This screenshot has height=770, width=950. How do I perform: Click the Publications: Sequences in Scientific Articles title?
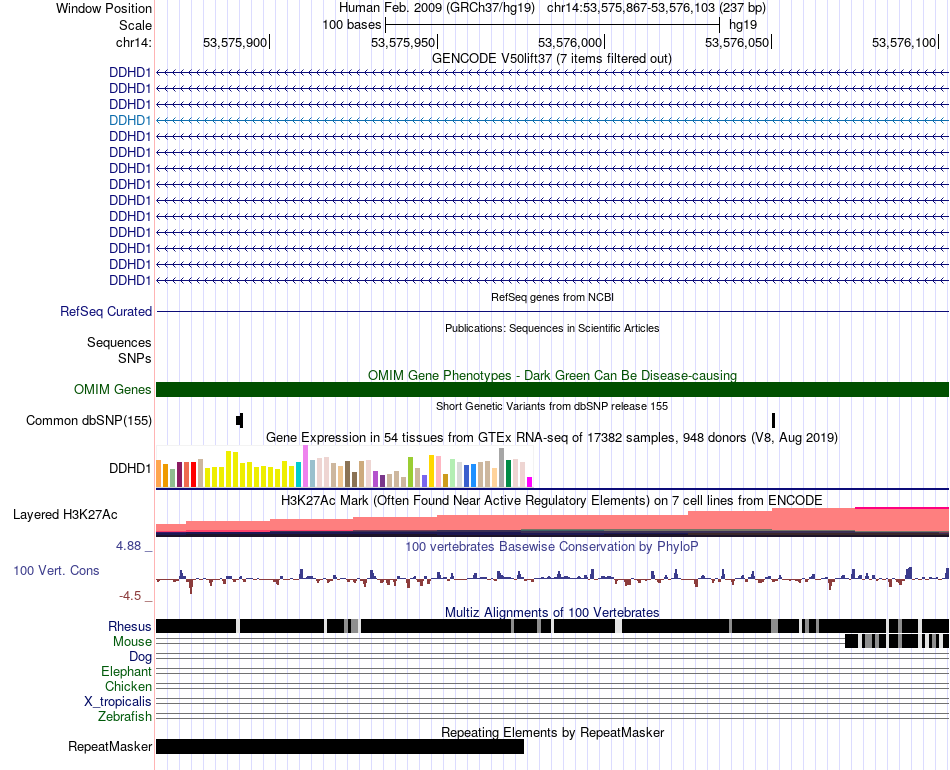click(x=552, y=328)
